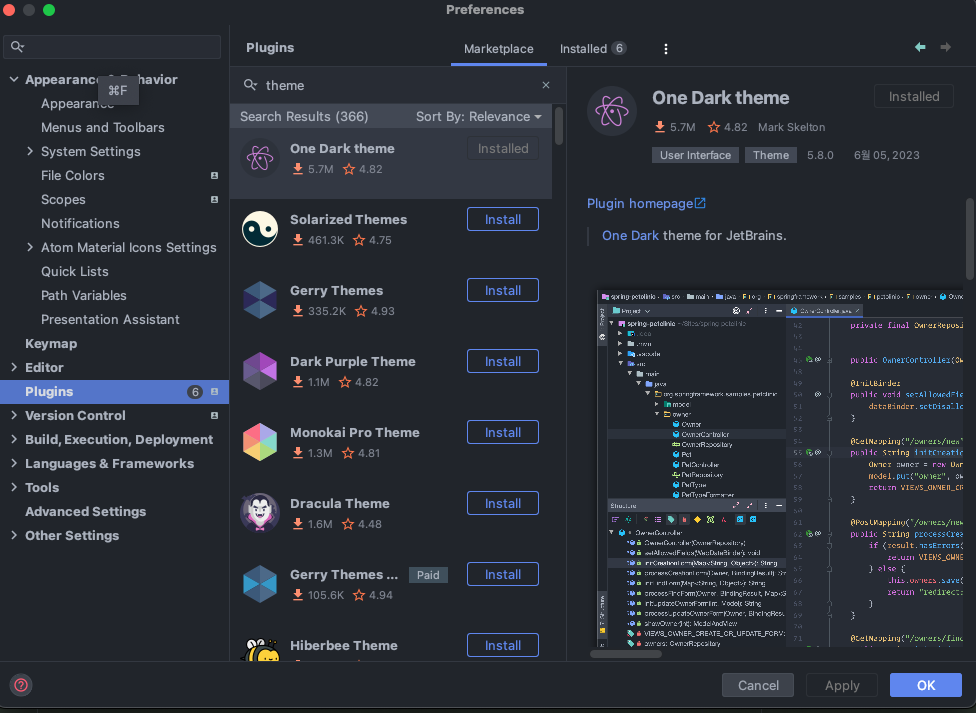Expand Other Settings
This screenshot has height=713, width=976.
[14, 536]
